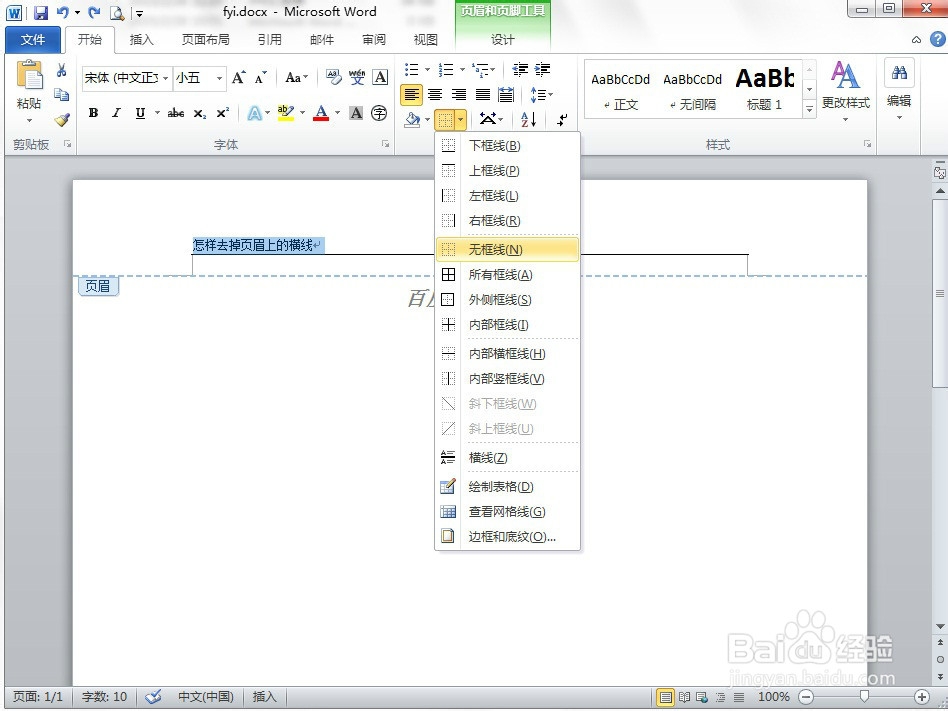Viewport: 948px width, 711px height.
Task: Click the 中文(中国) language indicator
Action: 206,697
